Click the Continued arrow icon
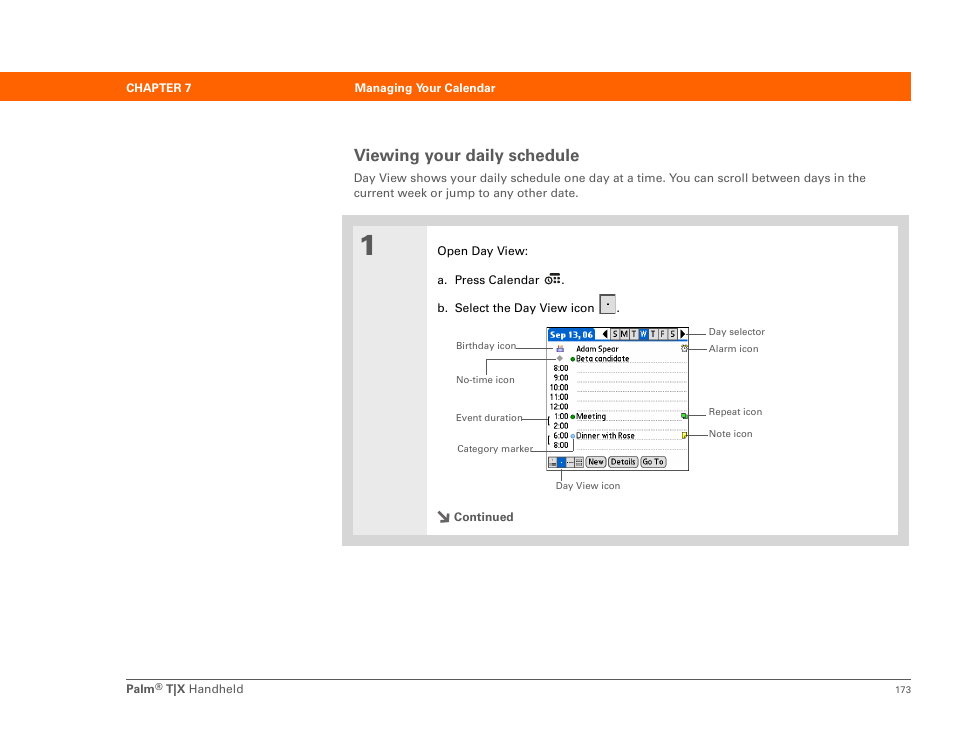 [443, 517]
